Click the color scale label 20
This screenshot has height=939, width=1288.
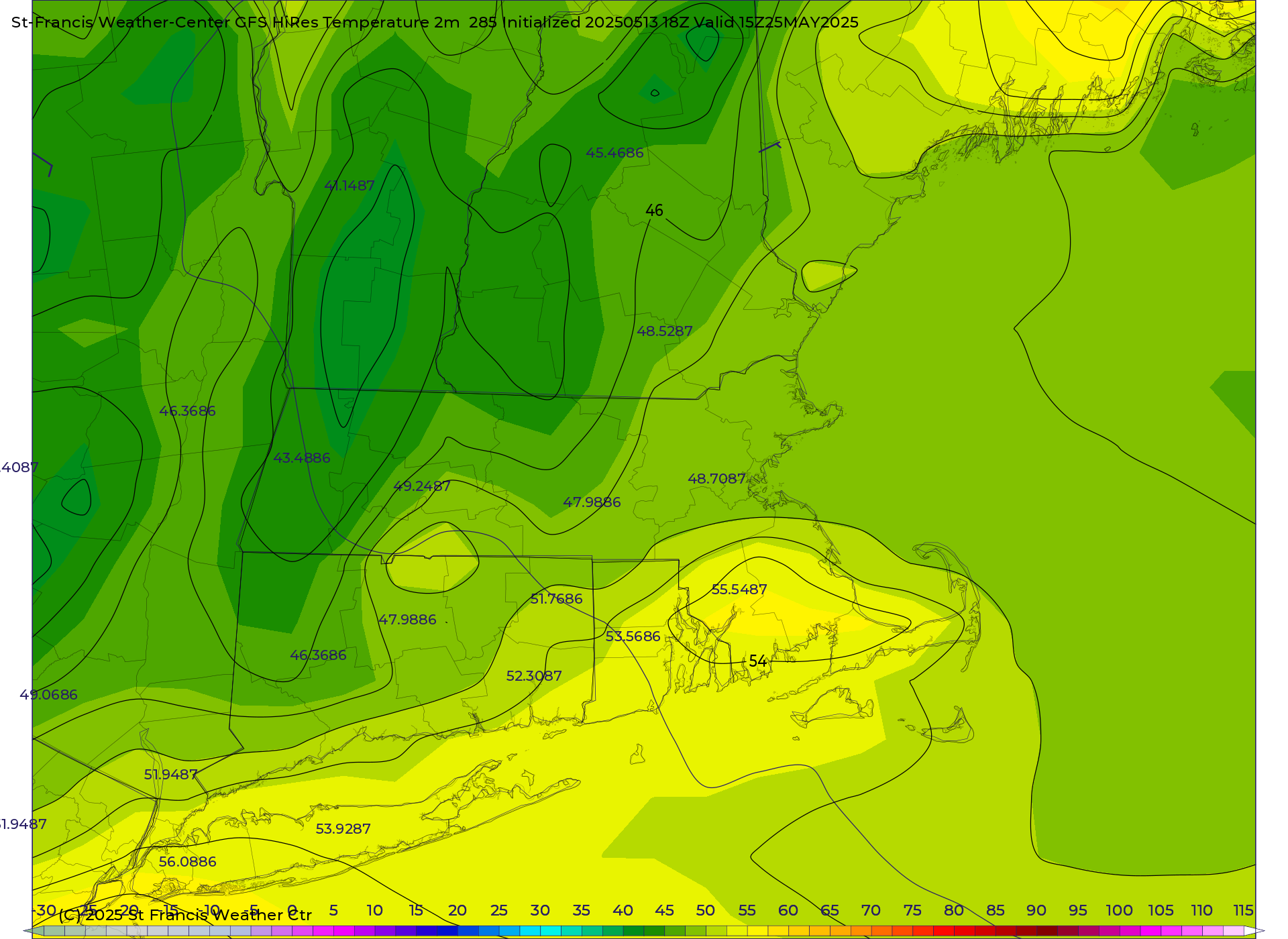point(458,911)
